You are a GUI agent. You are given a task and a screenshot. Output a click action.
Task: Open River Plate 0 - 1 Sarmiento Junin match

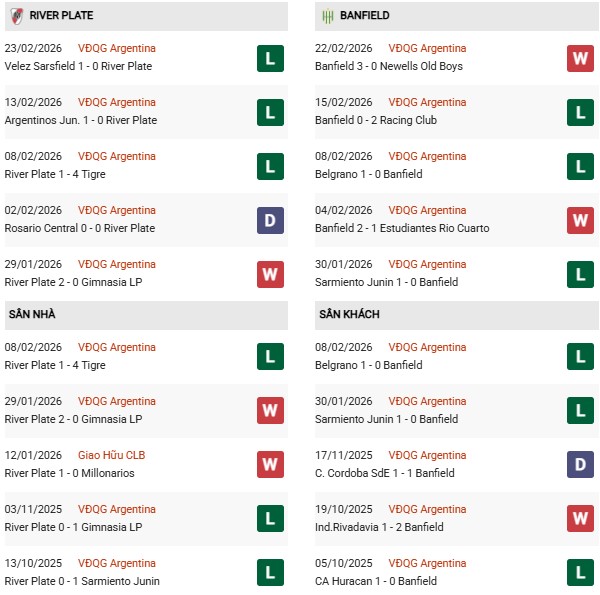[82, 581]
